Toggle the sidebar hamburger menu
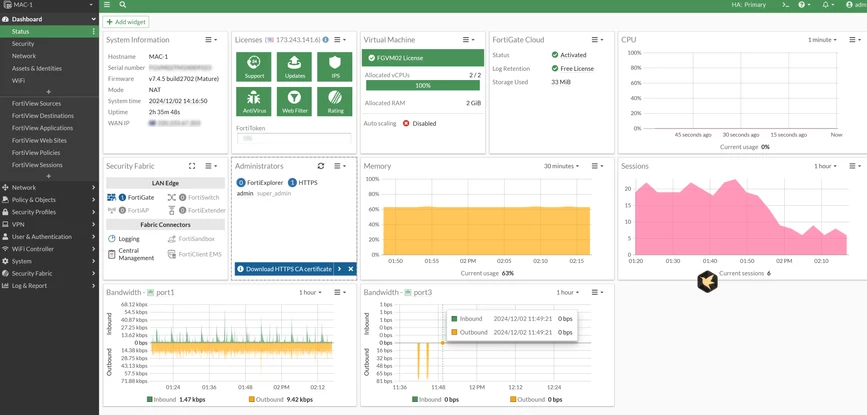 pyautogui.click(x=107, y=4)
